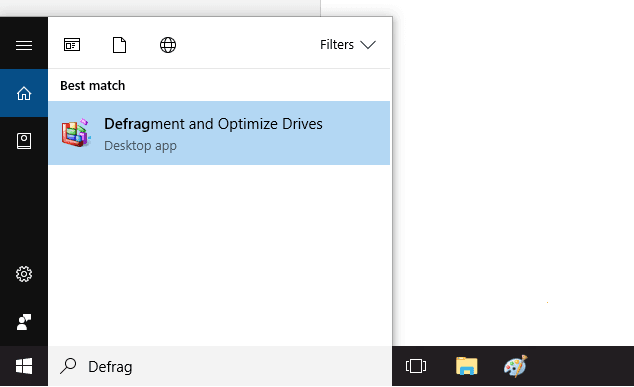Viewport: 634px width, 387px height.
Task: Select the Home icon in sidebar
Action: click(x=24, y=93)
